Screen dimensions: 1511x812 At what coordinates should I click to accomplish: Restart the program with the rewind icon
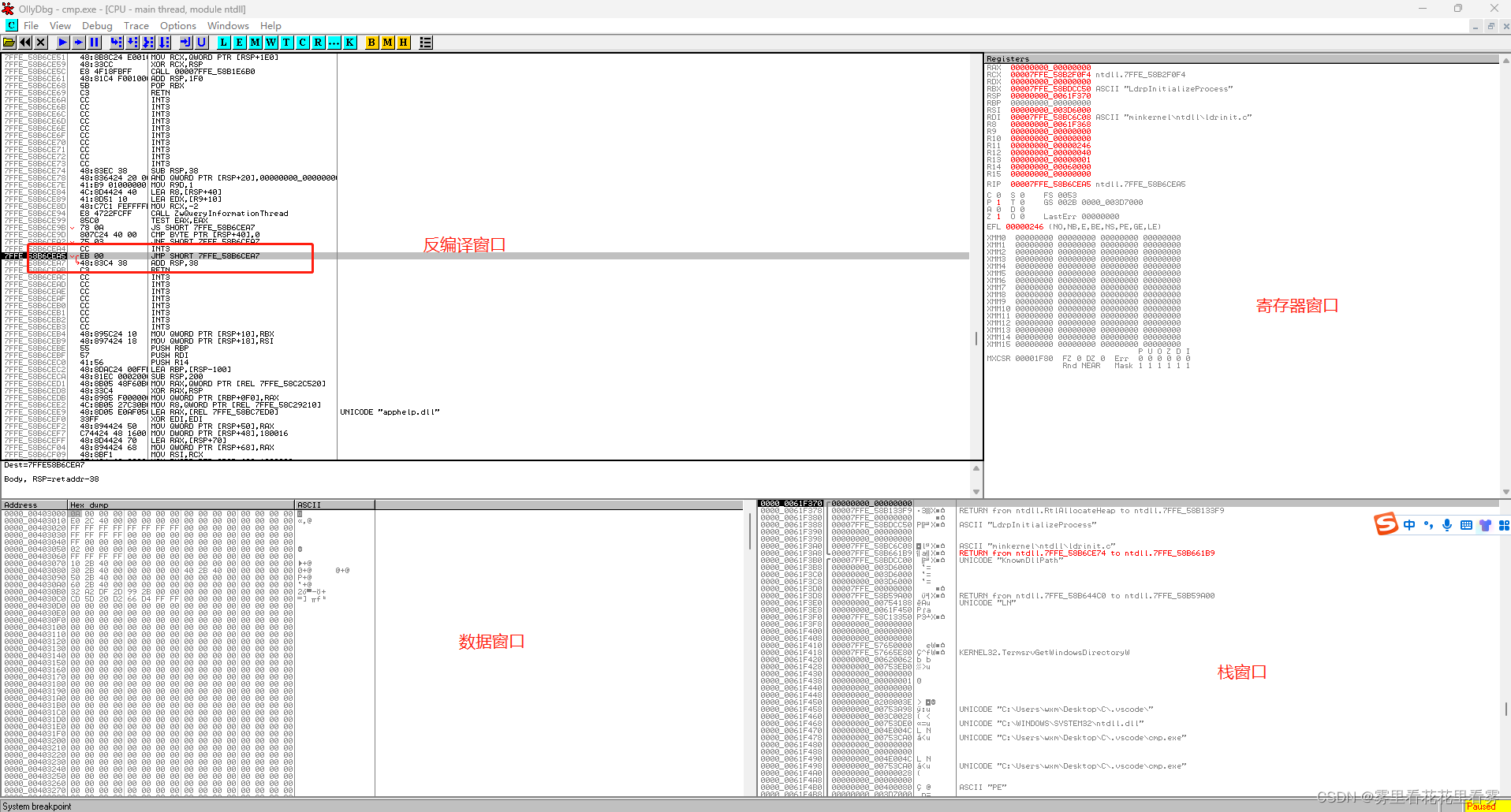[25, 43]
